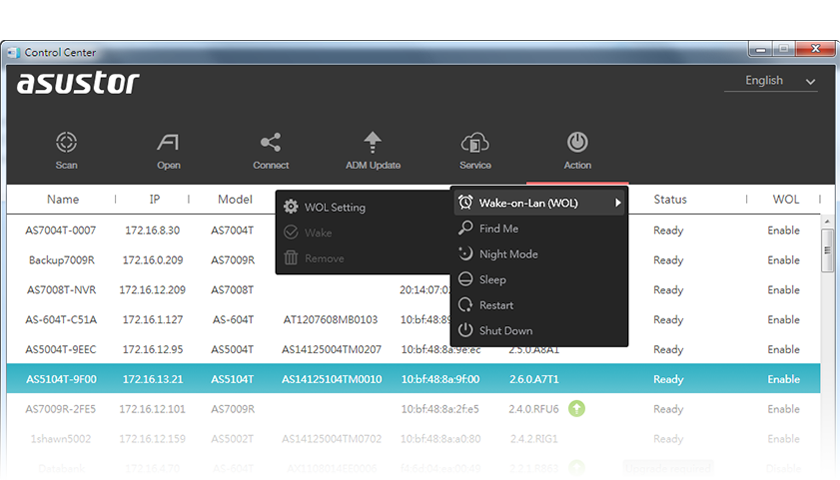This screenshot has width=840, height=480.
Task: Click WOL Enable for AS7008T-NVR row
Action: click(x=783, y=290)
